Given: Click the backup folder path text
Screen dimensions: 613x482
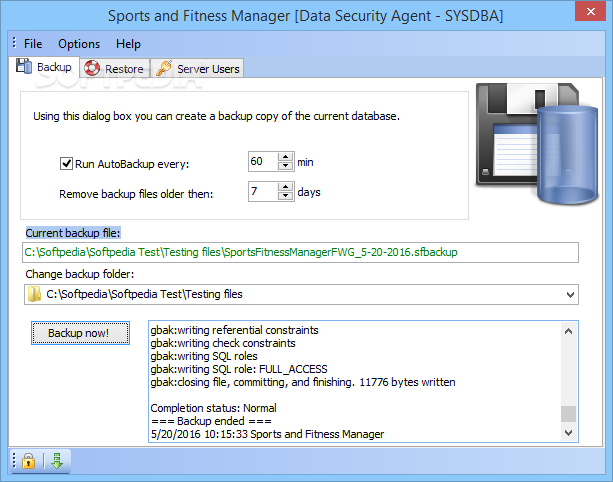Looking at the screenshot, I should [x=144, y=294].
